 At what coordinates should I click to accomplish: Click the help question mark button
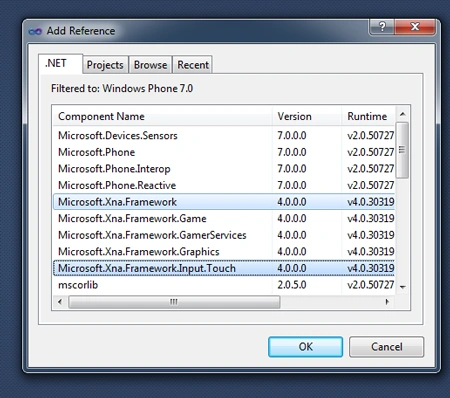tap(382, 26)
